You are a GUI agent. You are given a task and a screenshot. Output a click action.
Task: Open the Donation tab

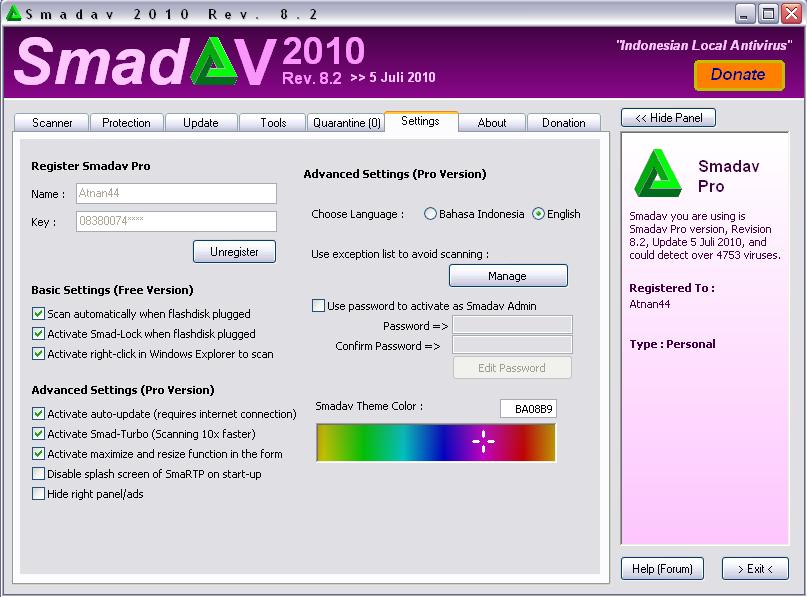(x=564, y=122)
